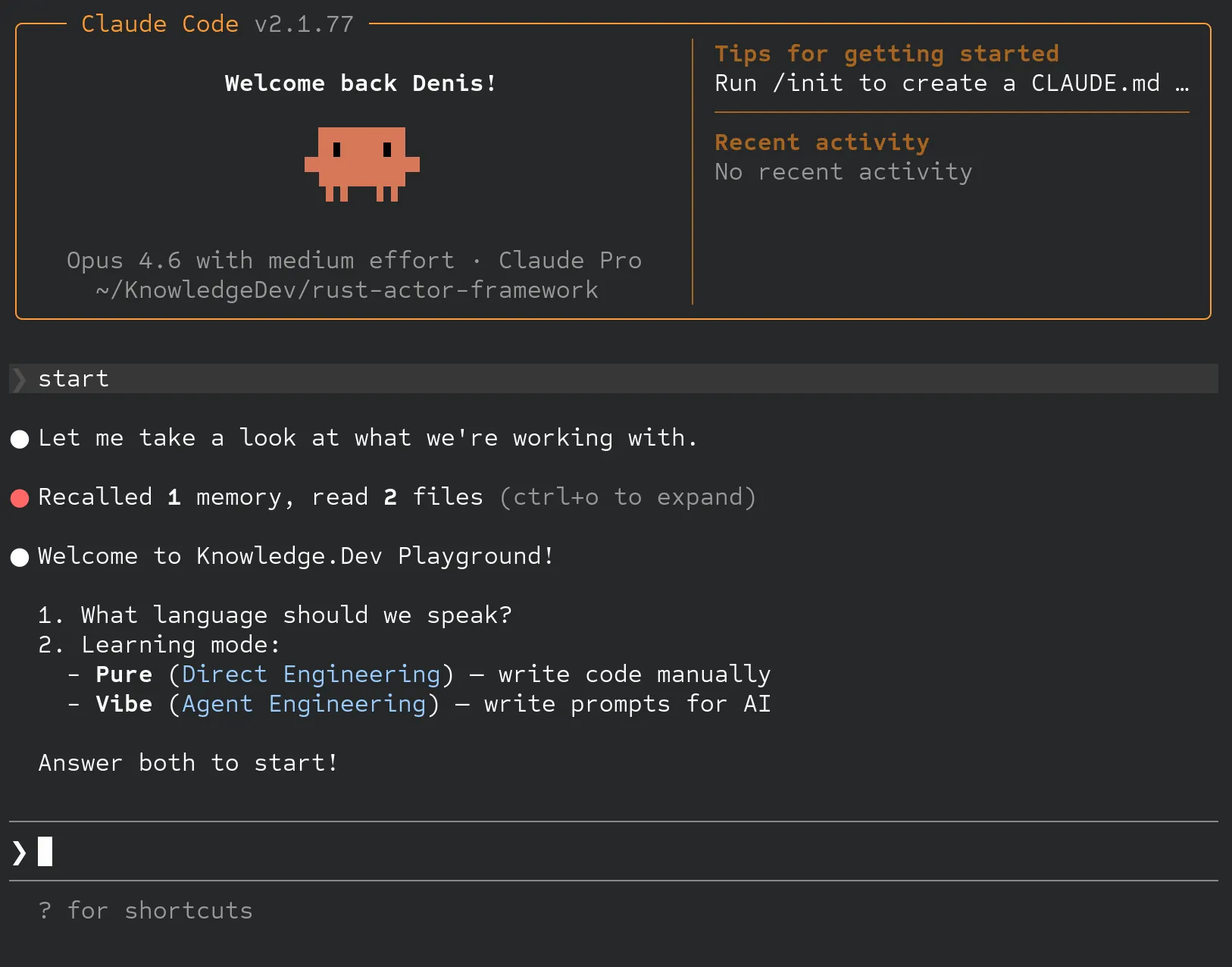Select the orange bullet beside Recalled memory line
The height and width of the screenshot is (967, 1232).
coord(20,497)
